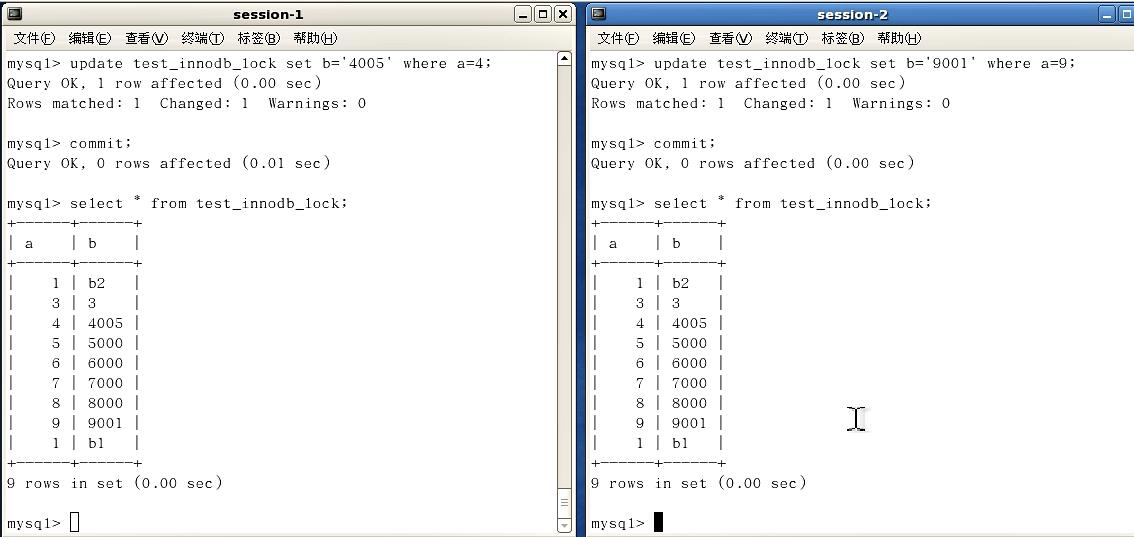Image resolution: width=1134 pixels, height=537 pixels.
Task: Open 帮助(H) menu in session-2 window
Action: click(x=899, y=38)
